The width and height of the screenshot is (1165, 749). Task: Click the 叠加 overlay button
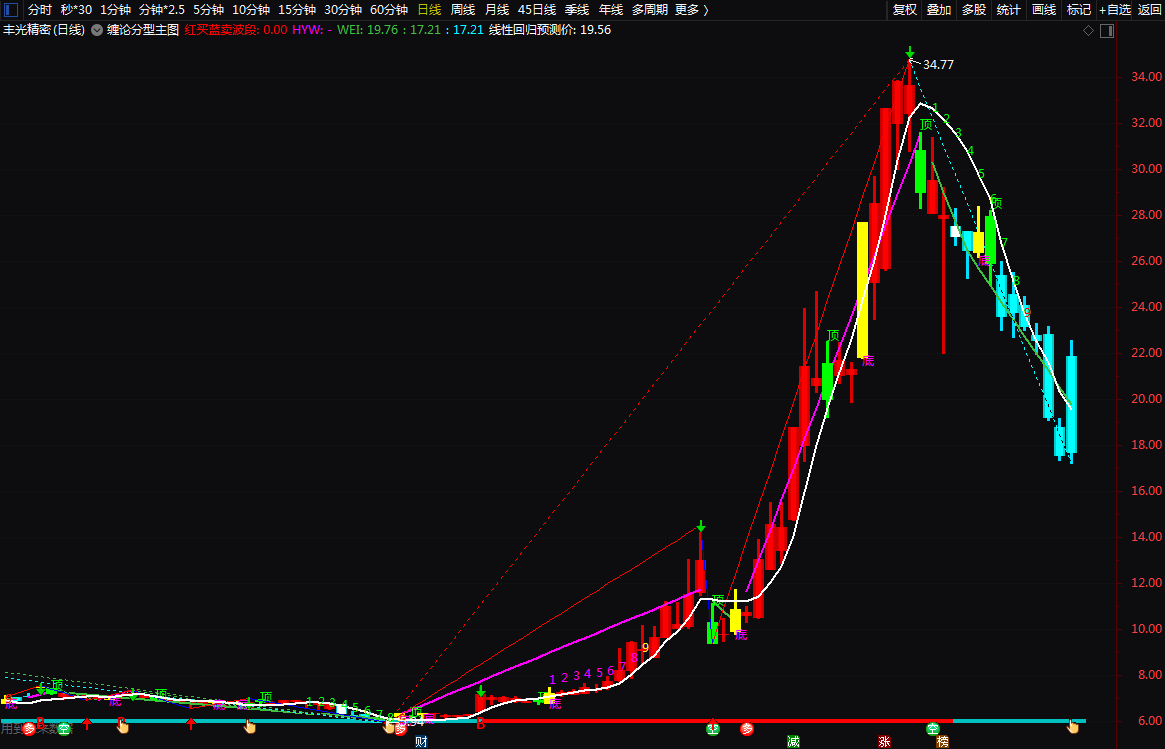pos(939,10)
